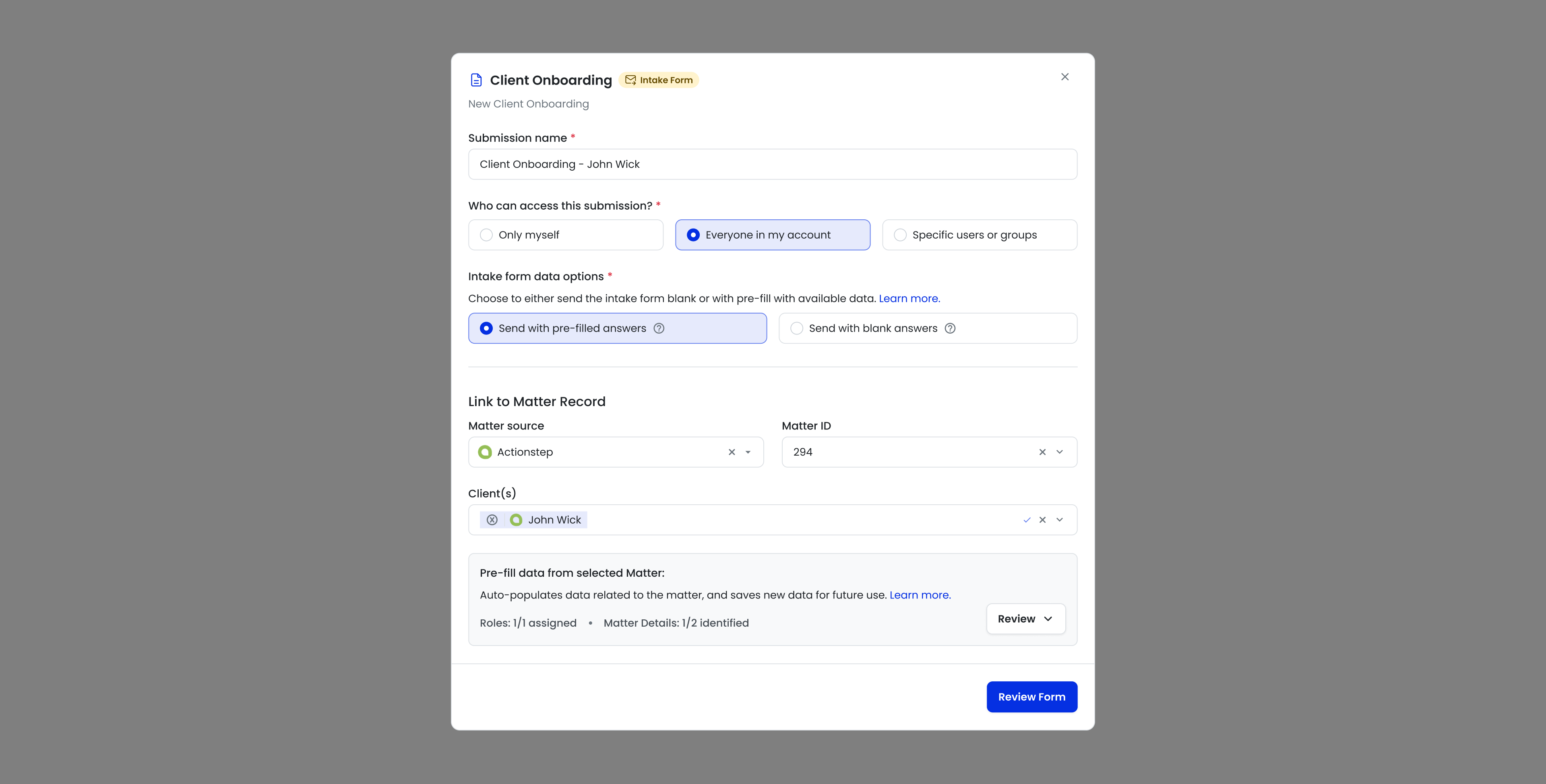Open Learn more link for pre-fill data
The width and height of the screenshot is (1546, 784).
[x=920, y=595]
